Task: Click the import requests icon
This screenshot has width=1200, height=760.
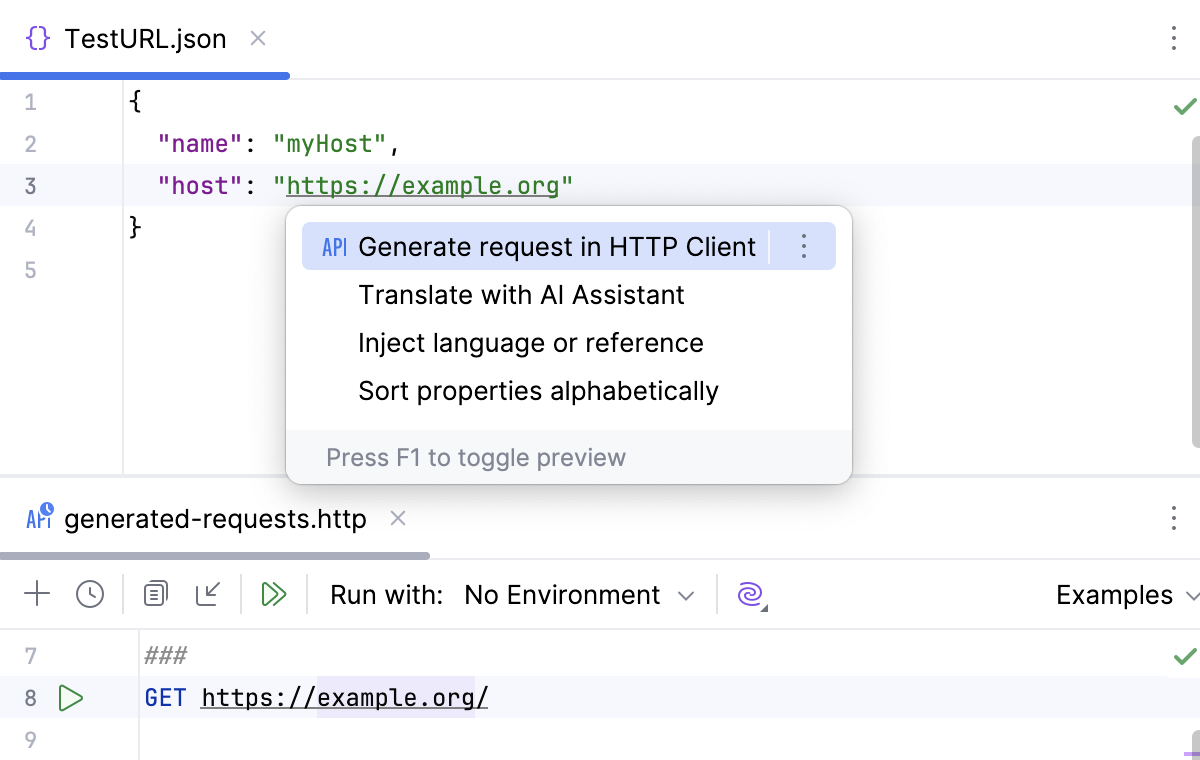Action: tap(209, 594)
